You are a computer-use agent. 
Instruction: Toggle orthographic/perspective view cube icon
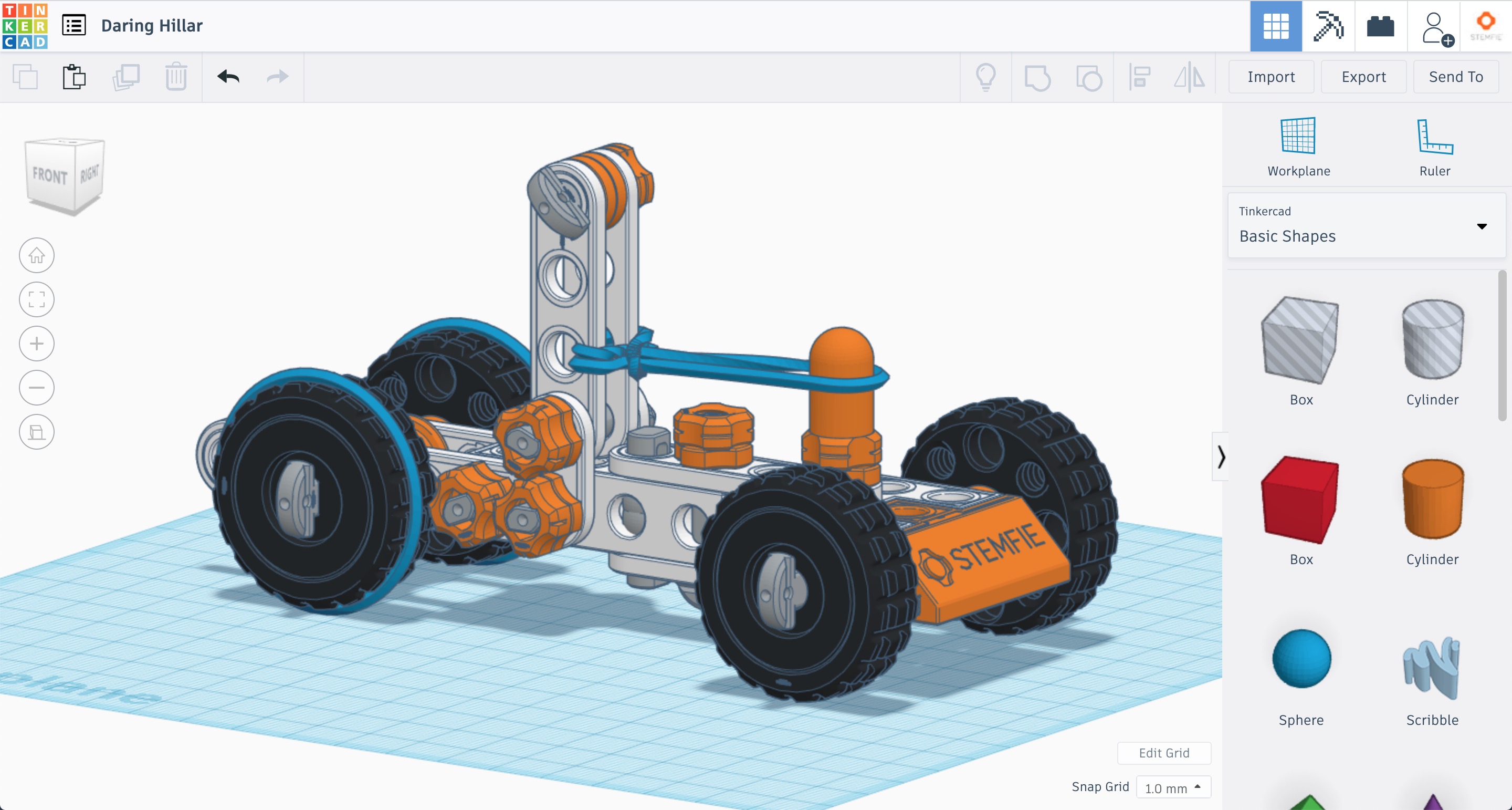36,432
